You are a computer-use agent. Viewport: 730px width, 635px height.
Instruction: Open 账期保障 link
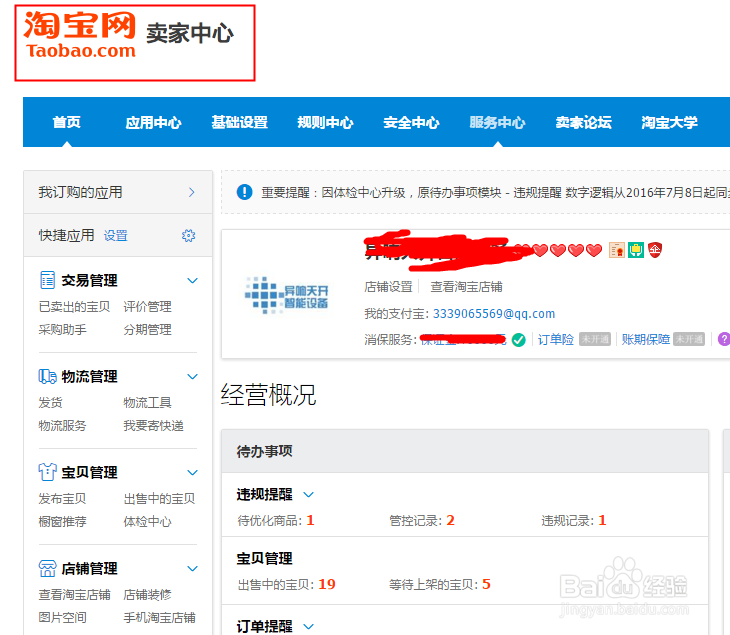click(646, 339)
